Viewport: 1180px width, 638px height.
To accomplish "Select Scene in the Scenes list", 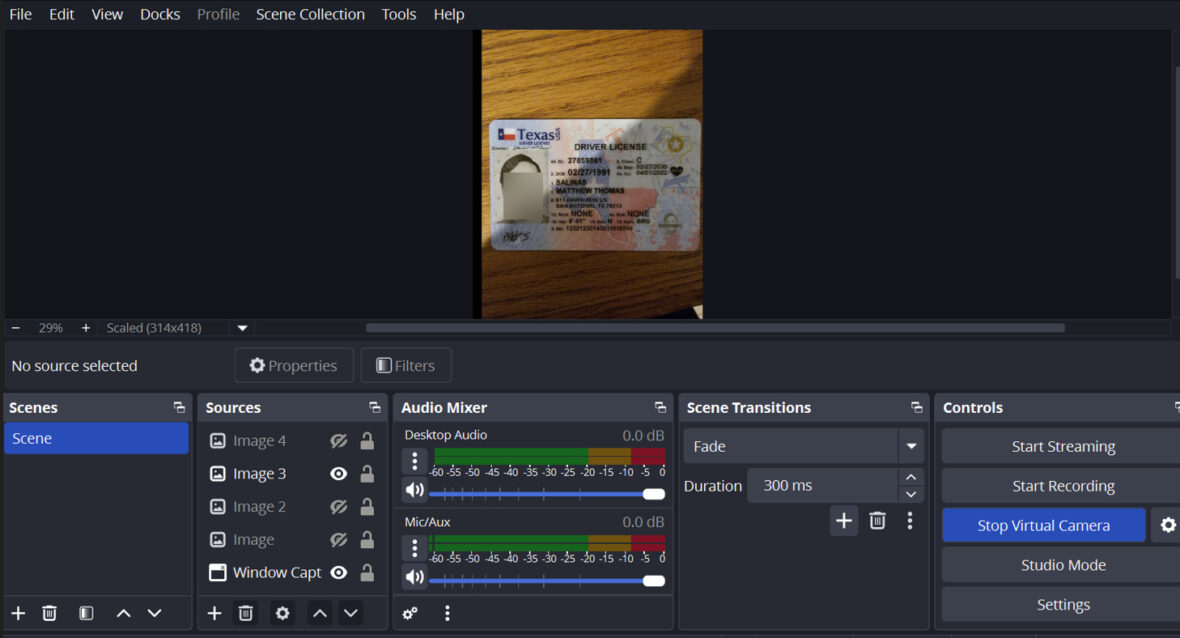I will pos(96,437).
